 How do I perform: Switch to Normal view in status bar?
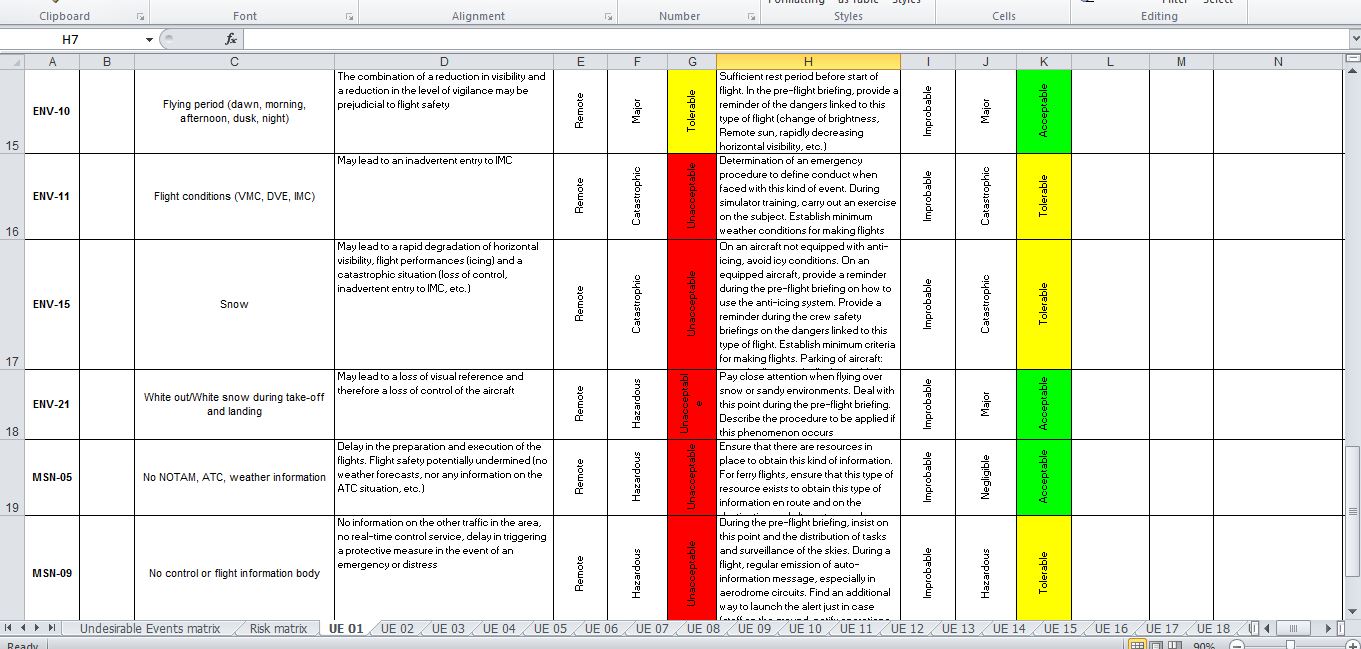pos(1136,645)
